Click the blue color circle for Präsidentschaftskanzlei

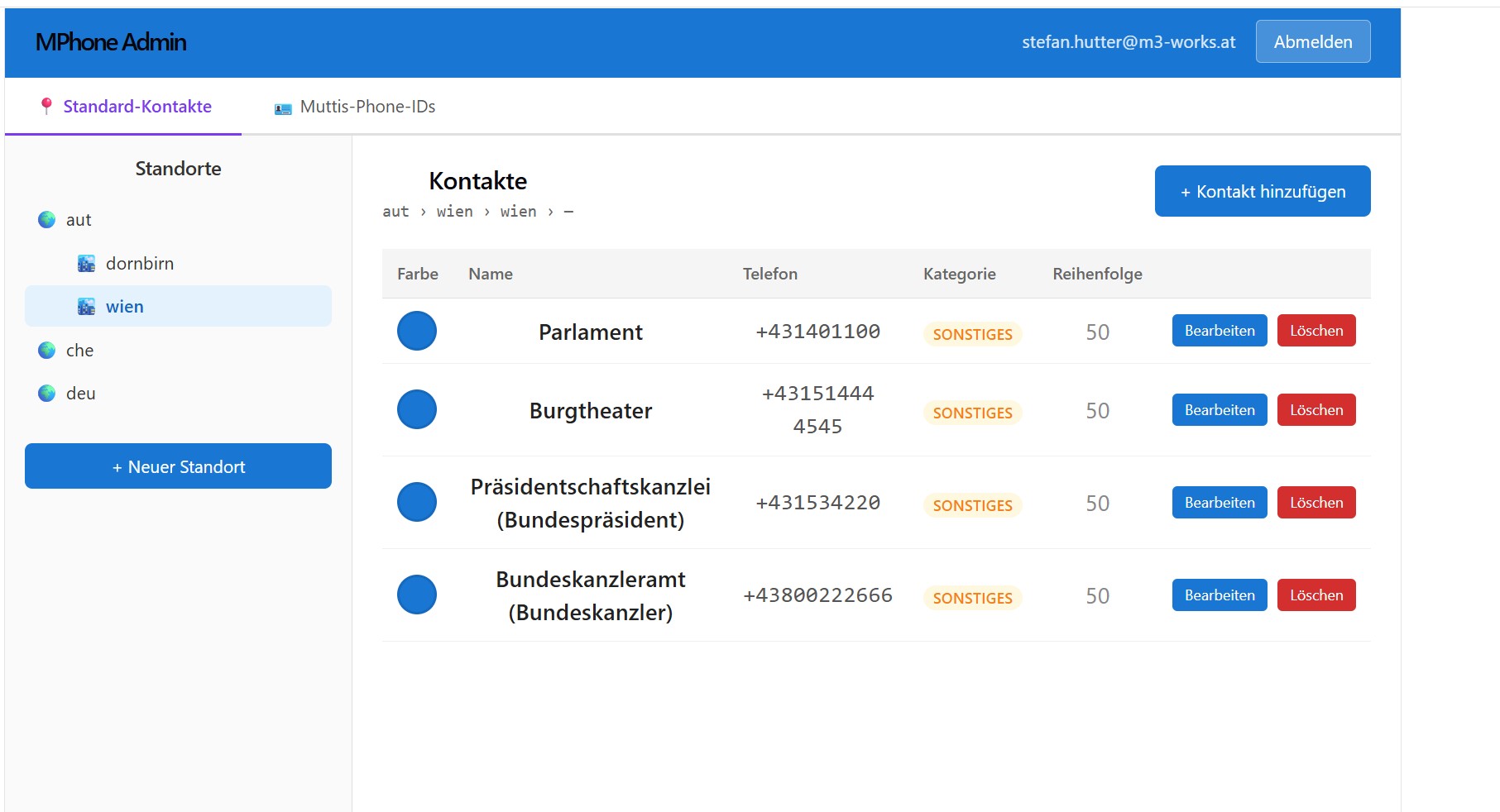417,502
